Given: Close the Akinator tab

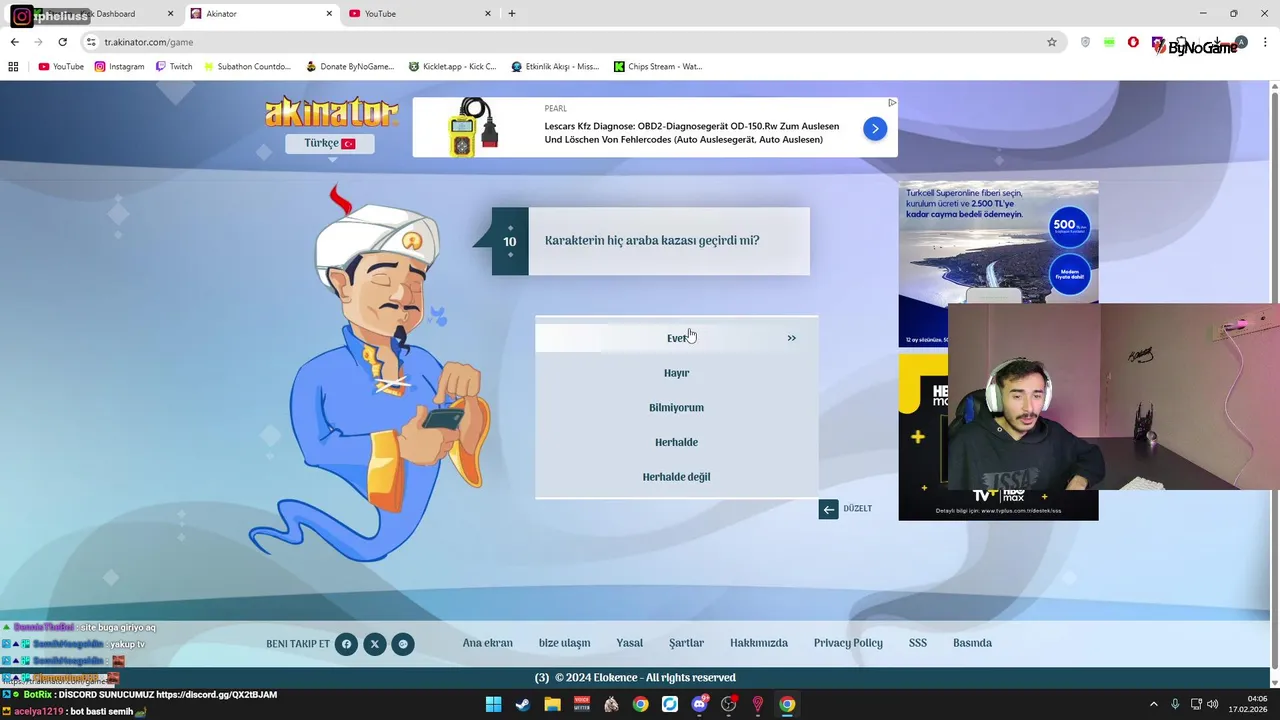Looking at the screenshot, I should click(x=329, y=14).
